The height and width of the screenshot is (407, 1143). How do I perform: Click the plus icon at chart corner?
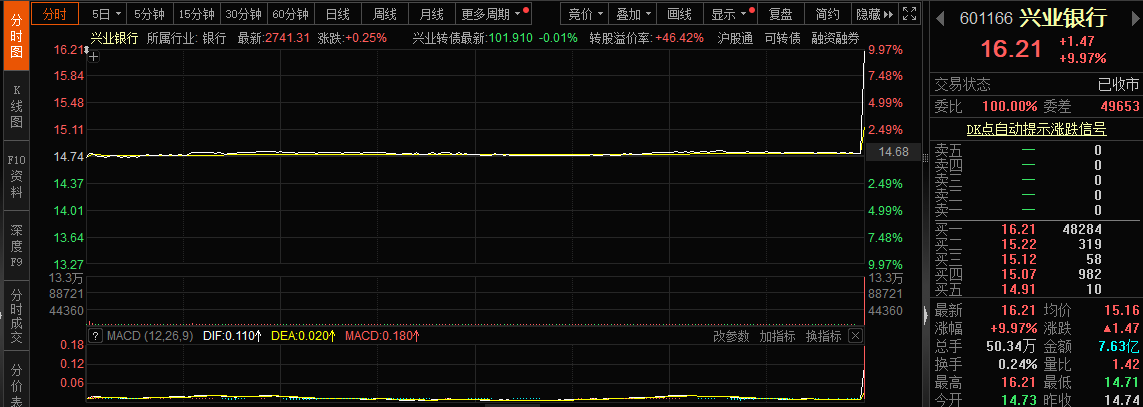point(94,57)
